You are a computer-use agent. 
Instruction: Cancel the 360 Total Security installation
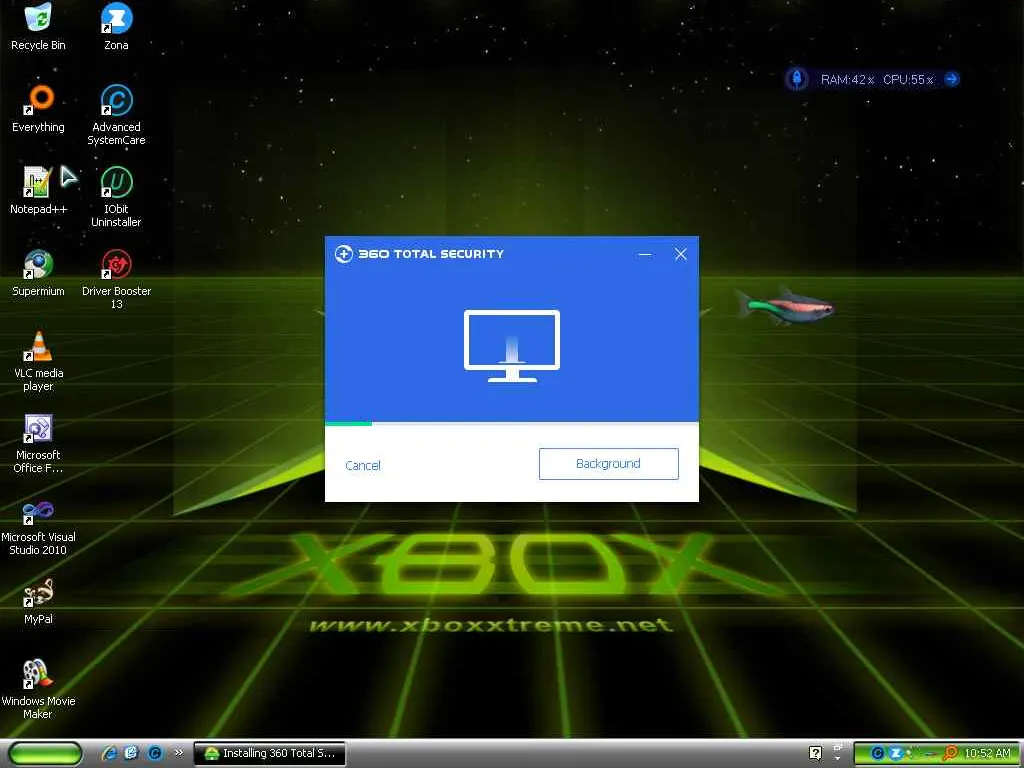pos(362,465)
